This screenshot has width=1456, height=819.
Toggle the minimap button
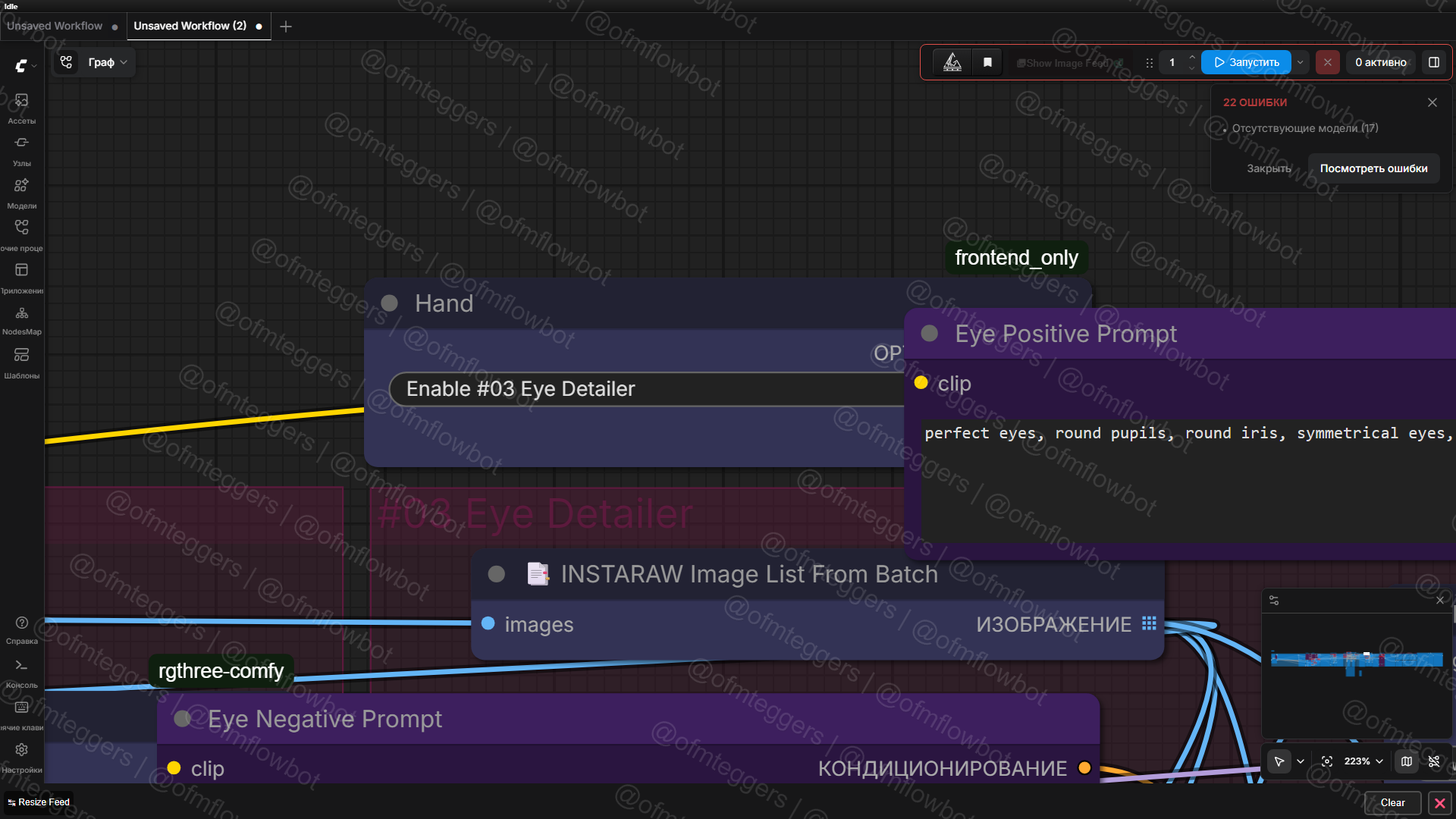[1407, 761]
